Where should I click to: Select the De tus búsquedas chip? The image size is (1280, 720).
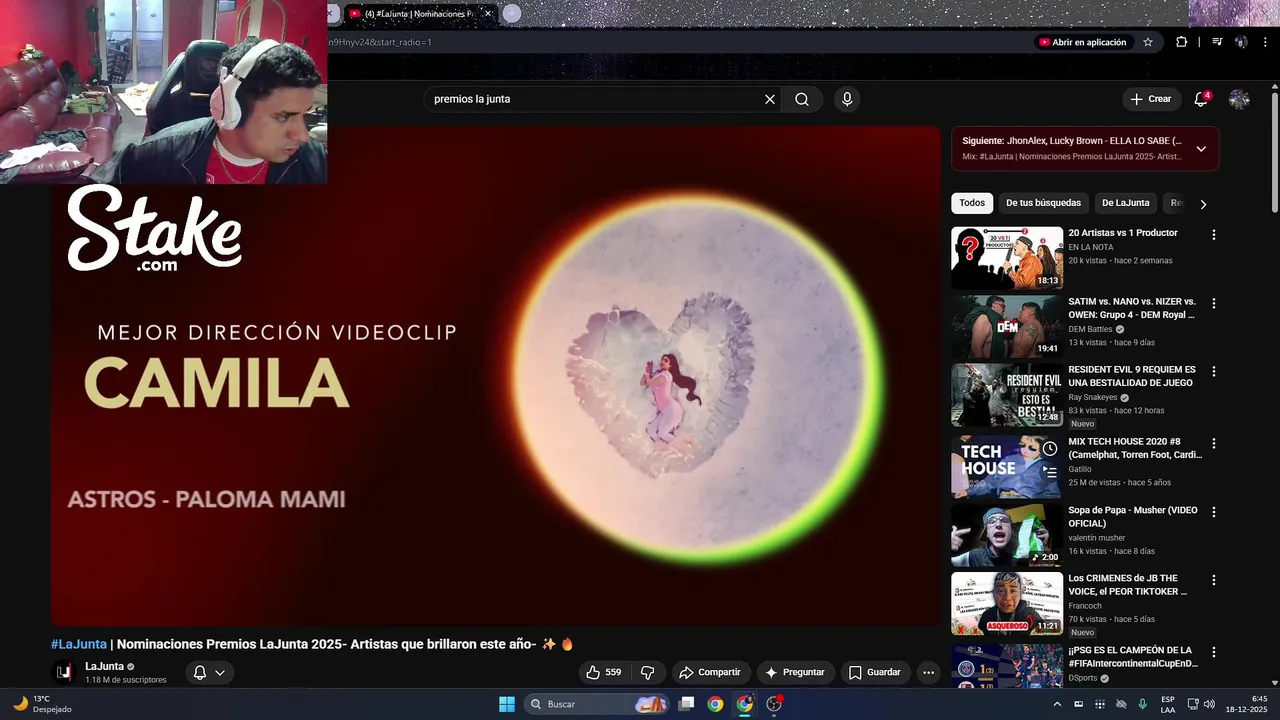[x=1043, y=203]
